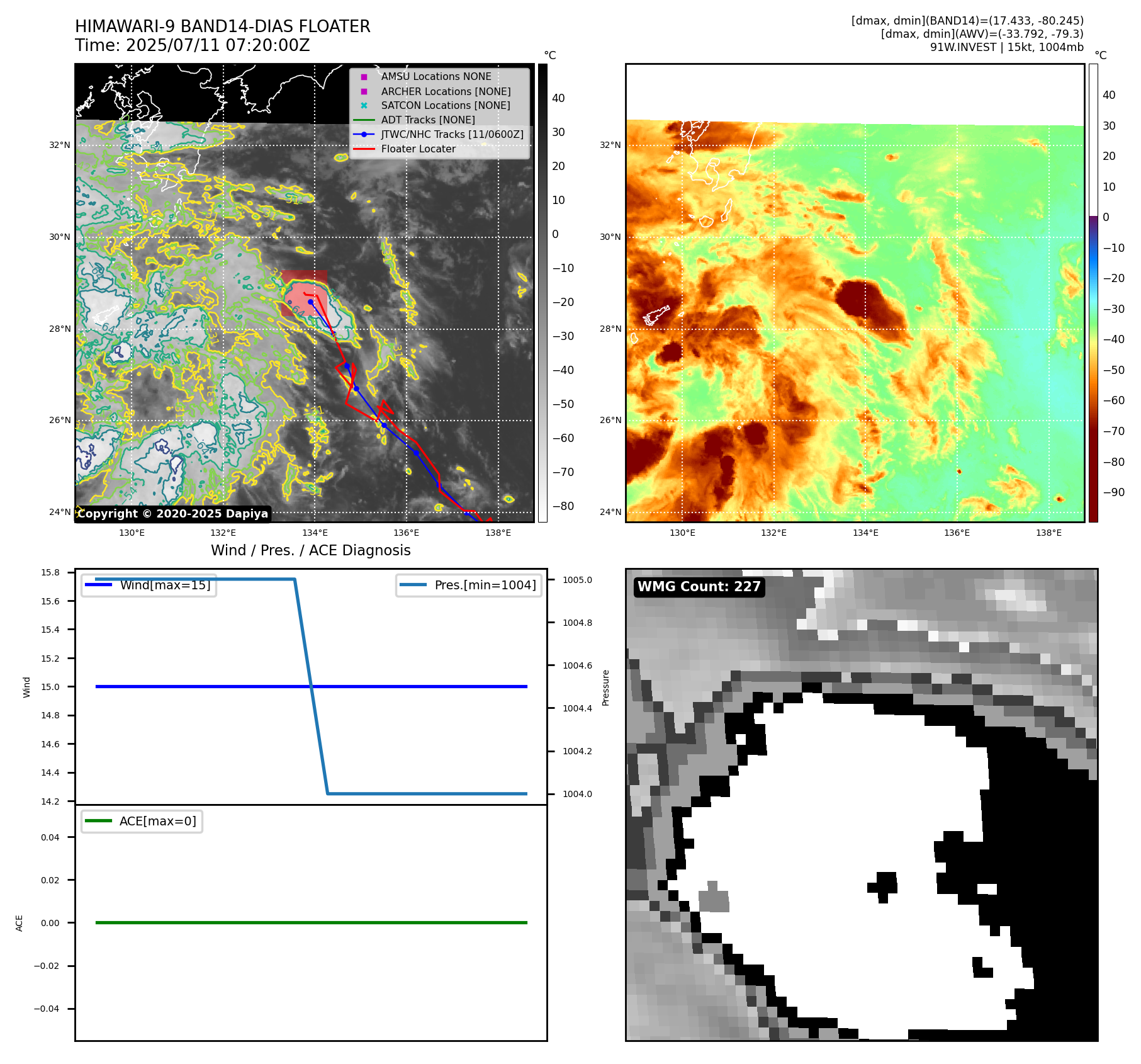Viewport: 1141px width, 1064px height.
Task: Click the BAND14 dmax dmin text line
Action: point(967,21)
